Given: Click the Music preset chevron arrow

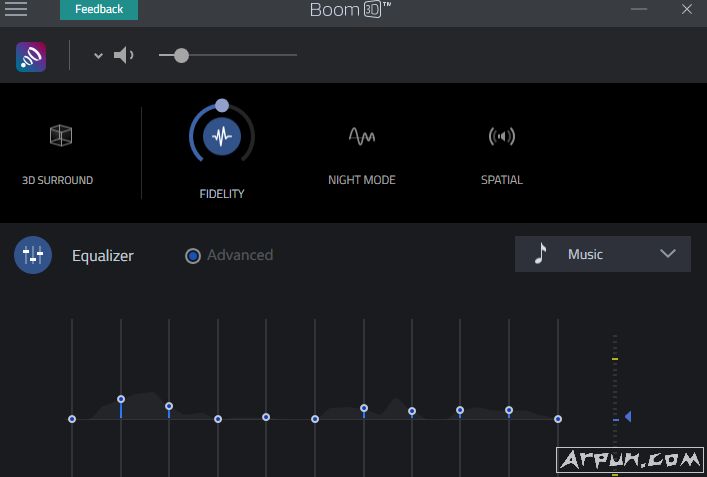Looking at the screenshot, I should 668,254.
